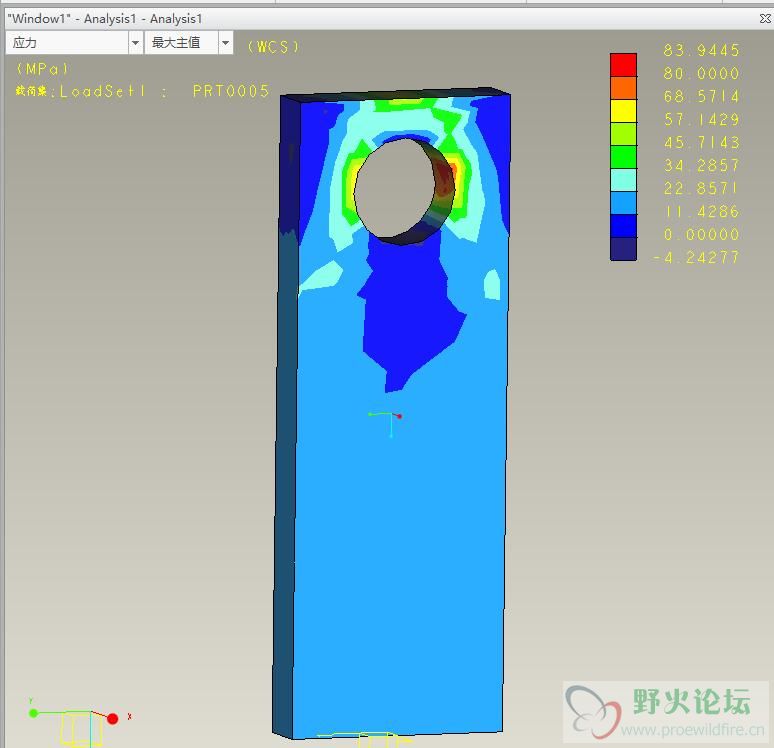Click the legend value 22.8571
The image size is (774, 748).
[x=701, y=189]
